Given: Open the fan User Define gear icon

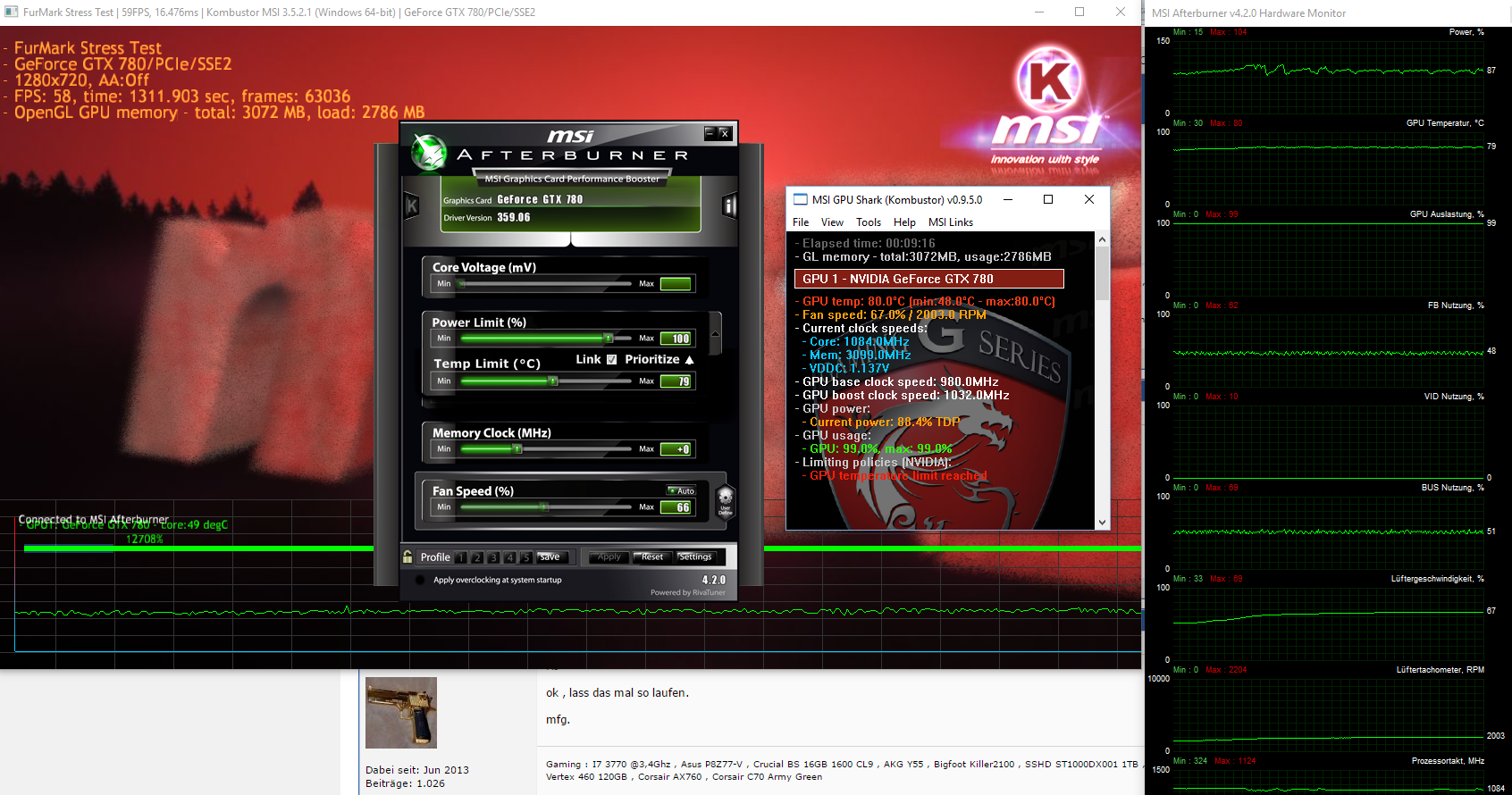Looking at the screenshot, I should [726, 501].
